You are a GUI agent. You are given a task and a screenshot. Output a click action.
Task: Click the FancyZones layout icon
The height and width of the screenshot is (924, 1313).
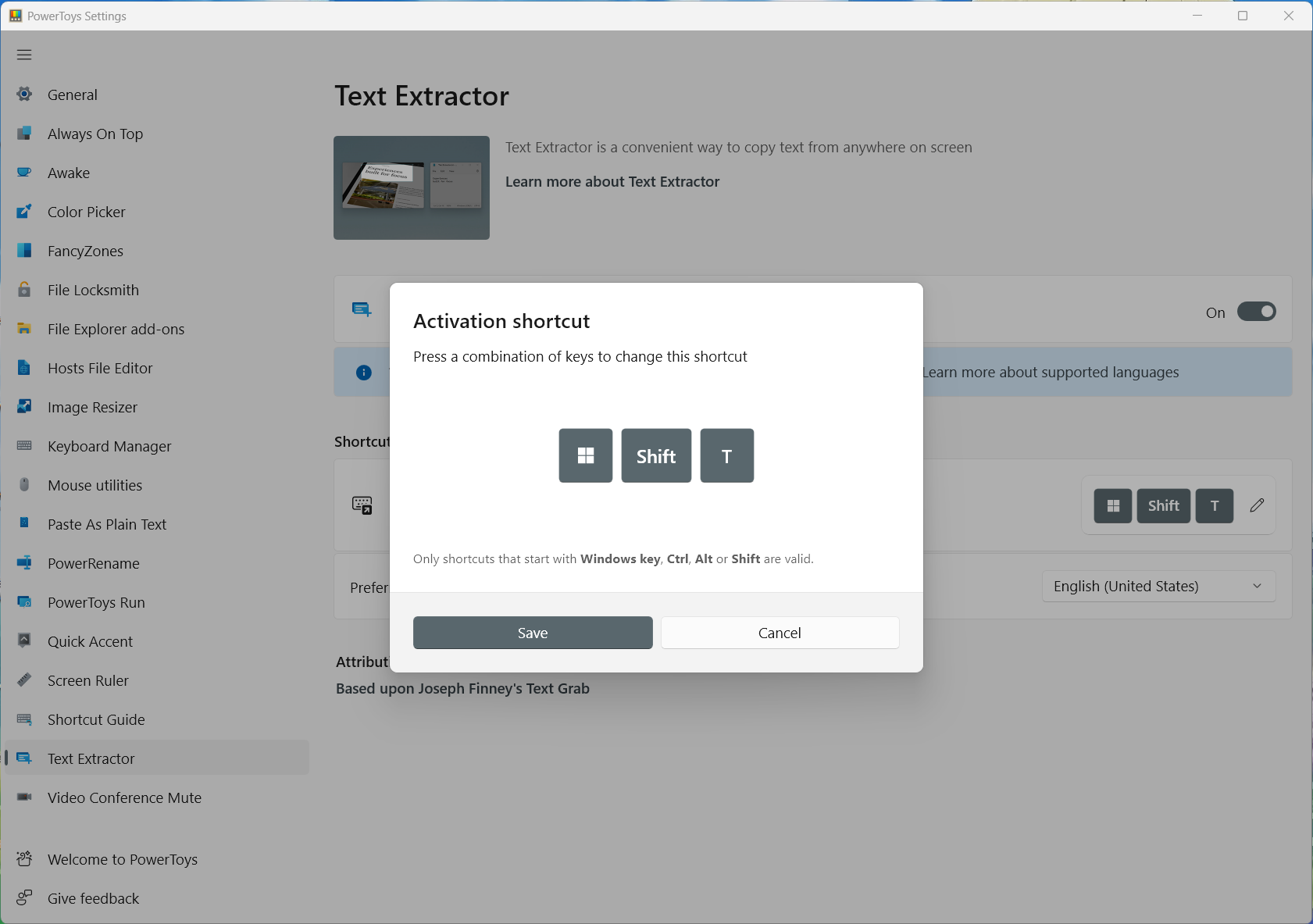click(x=24, y=251)
